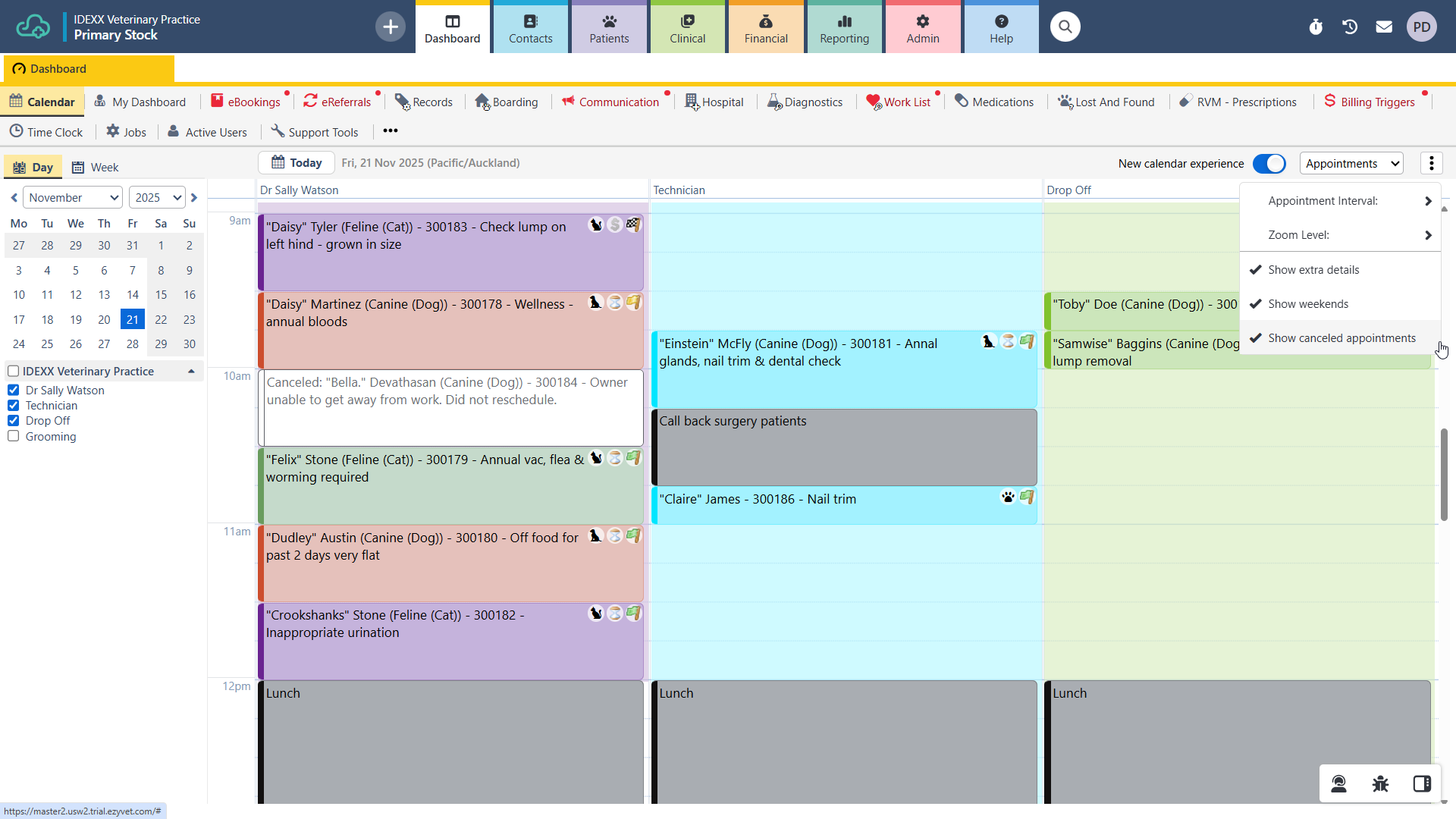Click the bug report icon at bottom right
Screen dimensions: 1456x819
1380,783
